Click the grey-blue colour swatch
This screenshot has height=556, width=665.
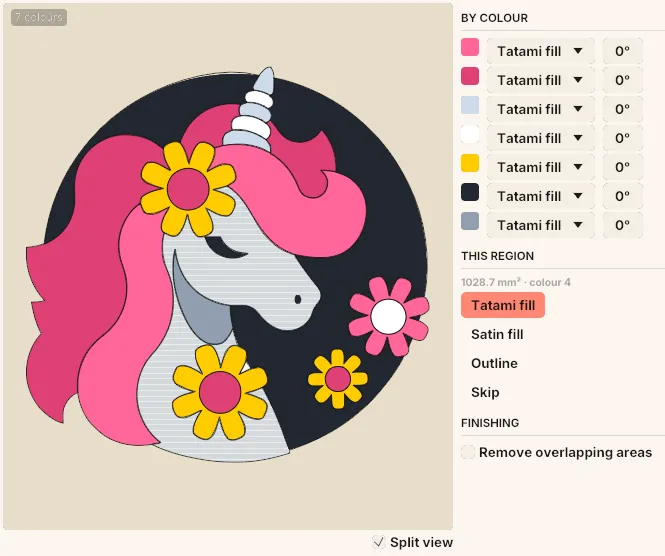pyautogui.click(x=470, y=221)
